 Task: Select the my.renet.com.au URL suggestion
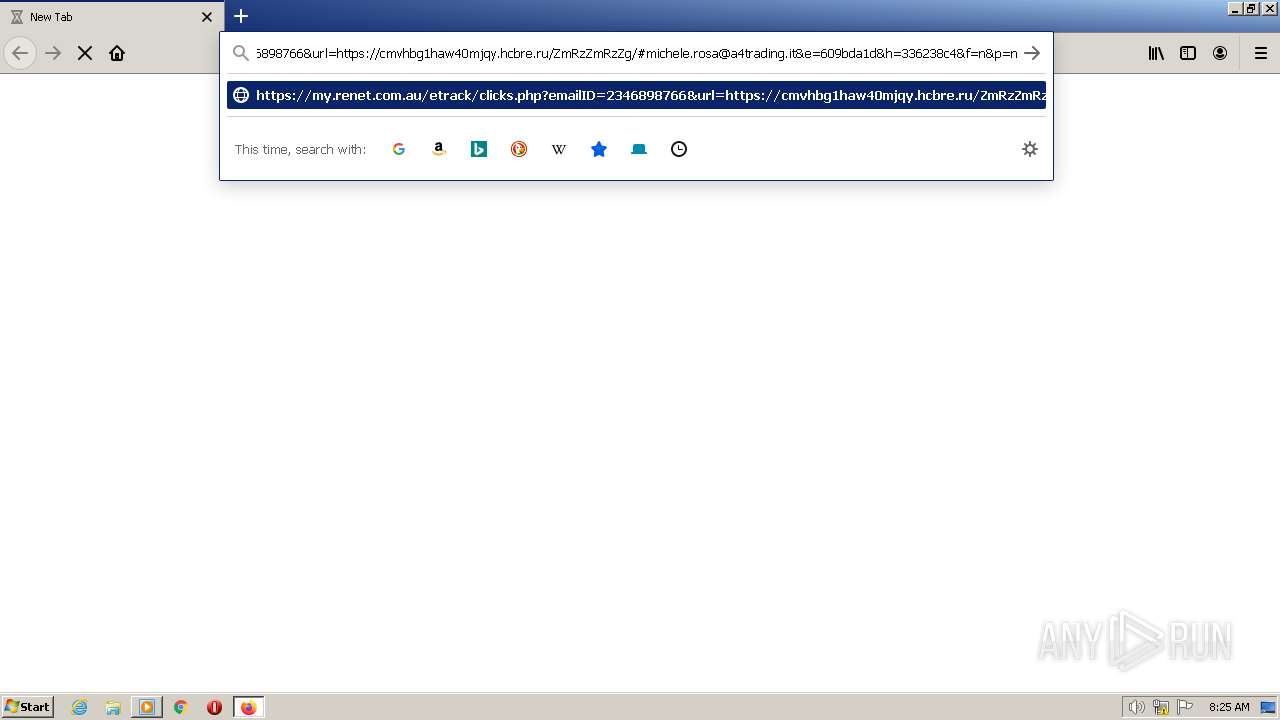636,95
